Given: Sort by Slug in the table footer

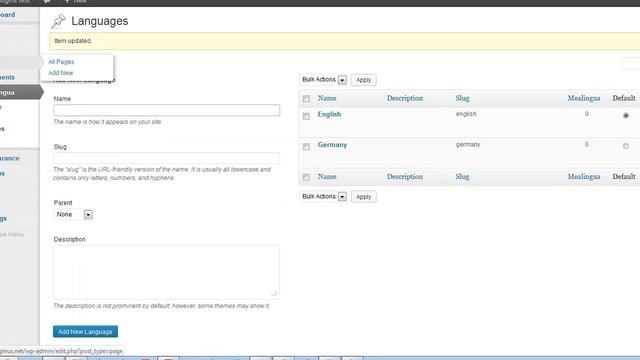Looking at the screenshot, I should point(462,177).
